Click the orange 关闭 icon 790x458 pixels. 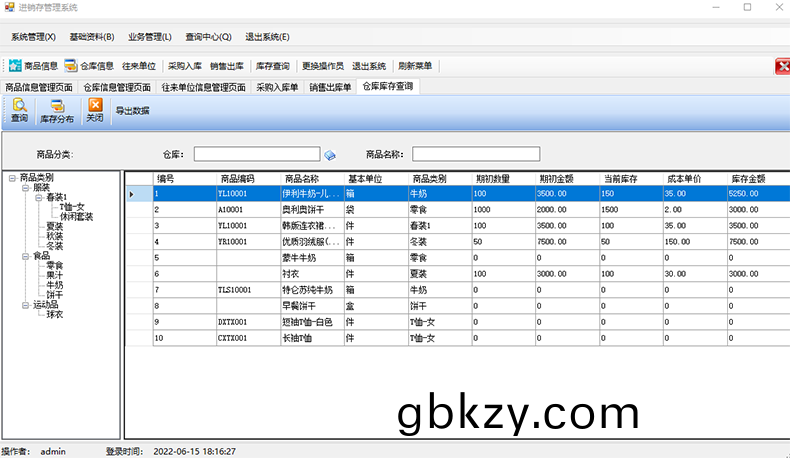point(95,104)
